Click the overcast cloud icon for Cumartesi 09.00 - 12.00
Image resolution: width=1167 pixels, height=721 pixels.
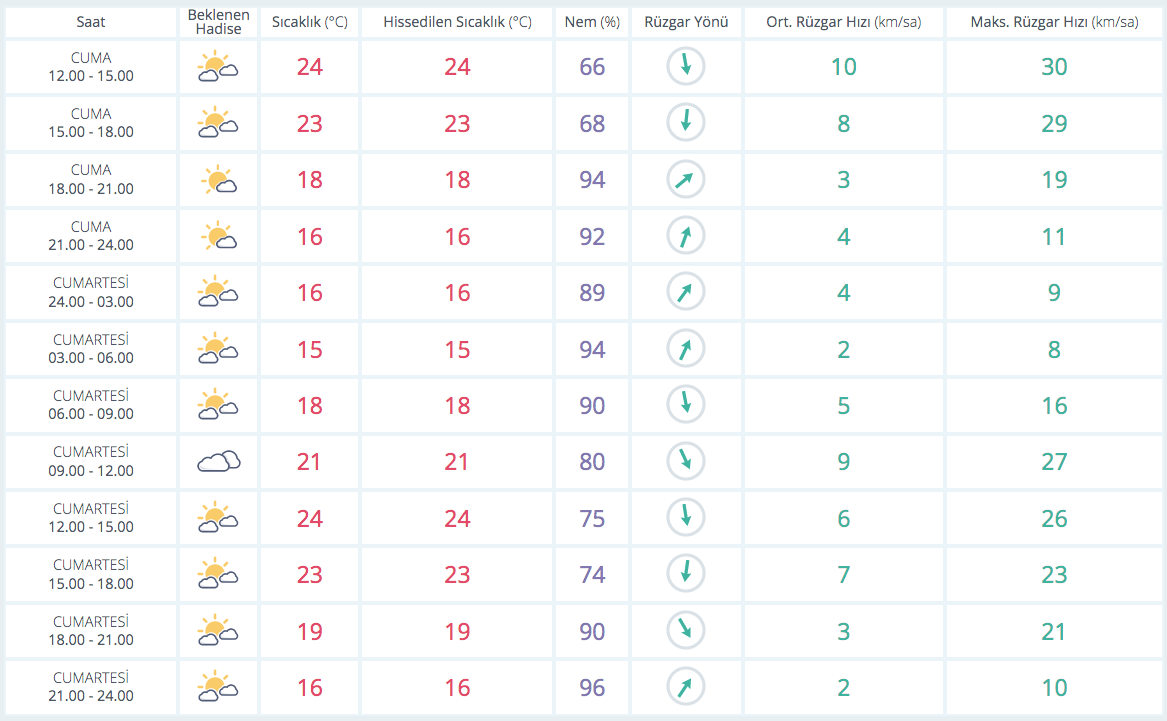217,462
